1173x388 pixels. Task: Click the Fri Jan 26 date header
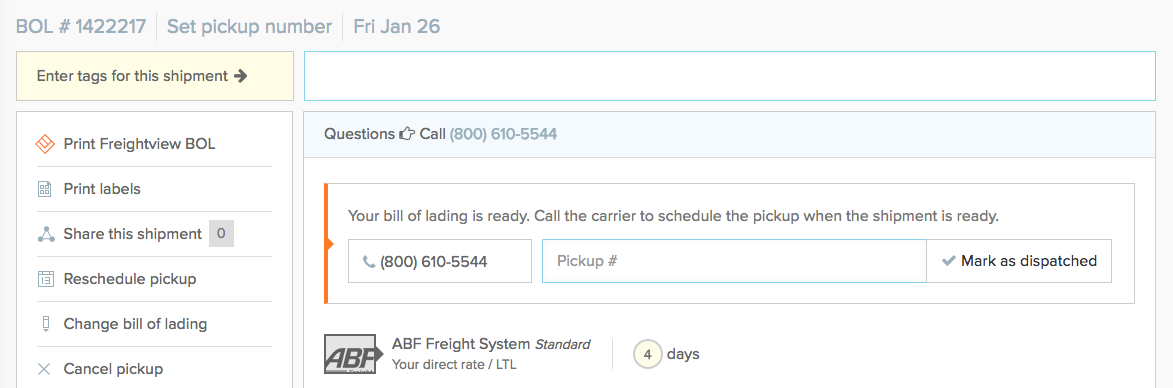click(396, 27)
